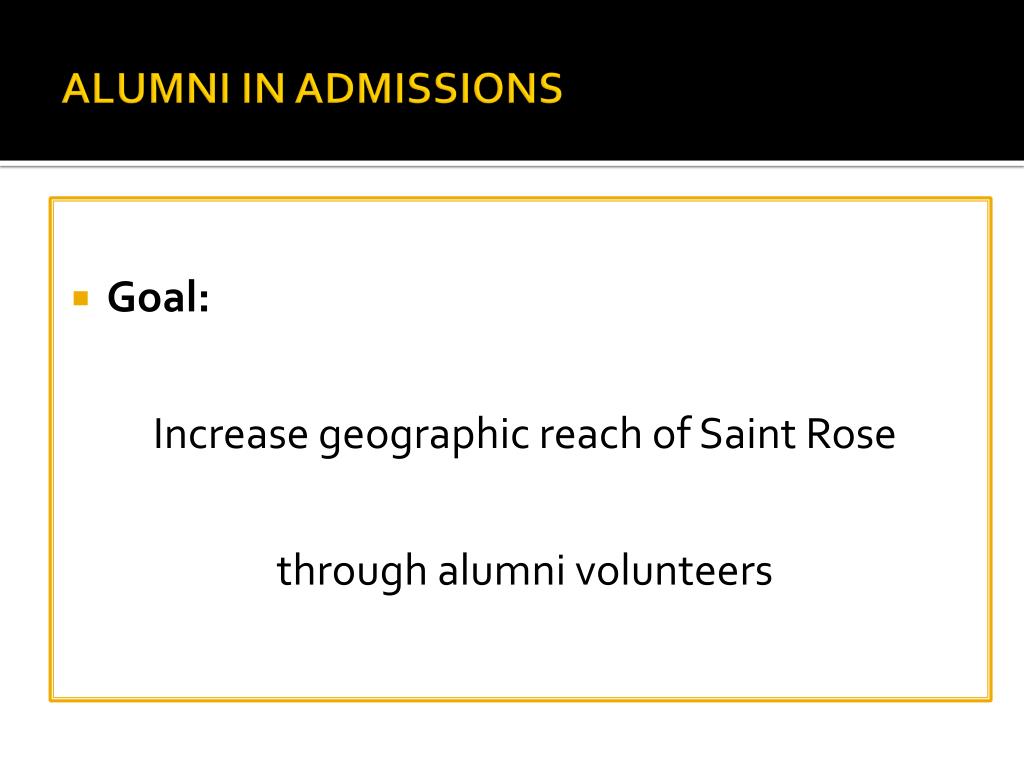Click the gray divider line beneath the black header
Image resolution: width=1024 pixels, height=768 pixels.
[x=512, y=165]
